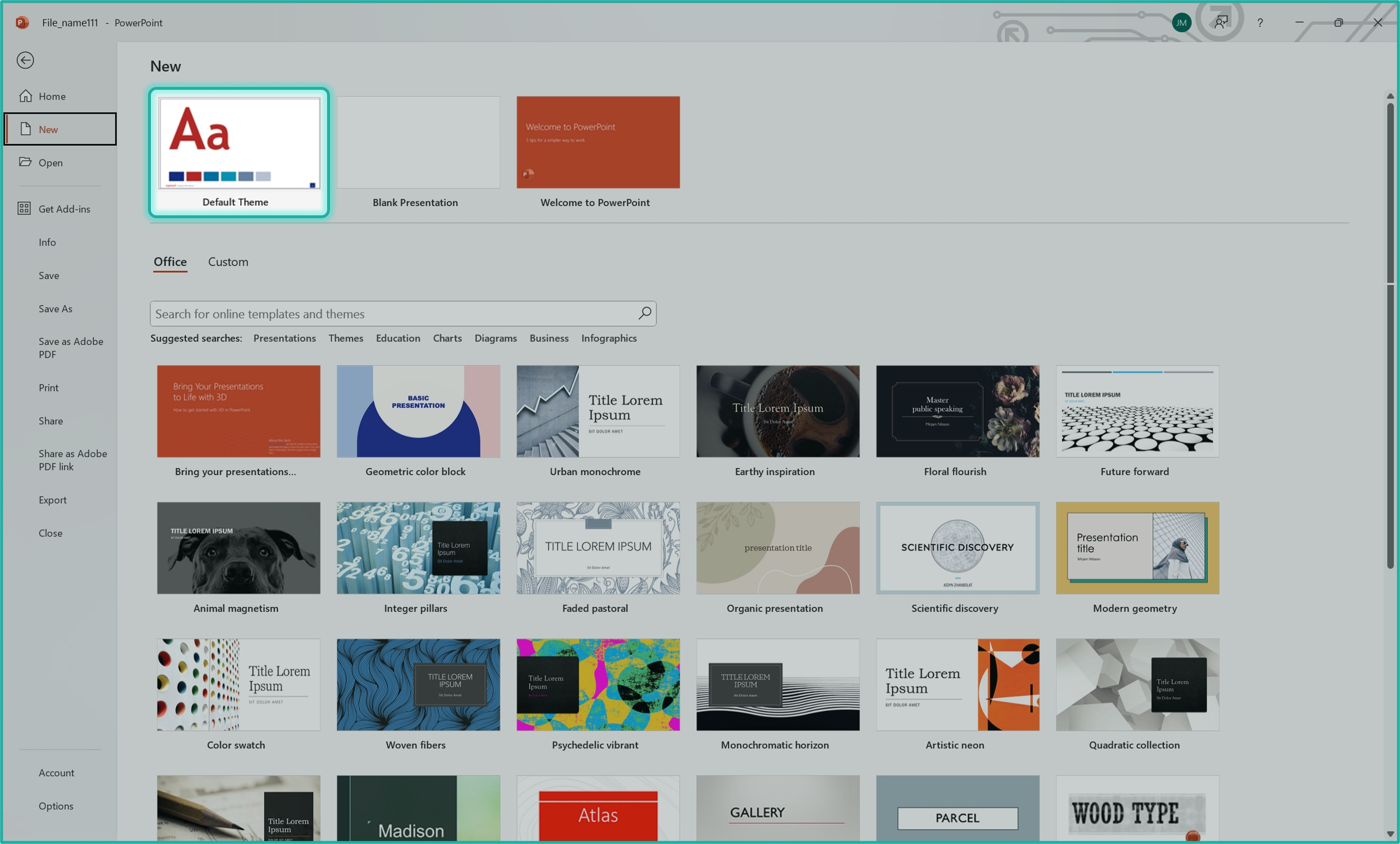
Task: Choose the Scientific discovery template
Action: pos(958,548)
